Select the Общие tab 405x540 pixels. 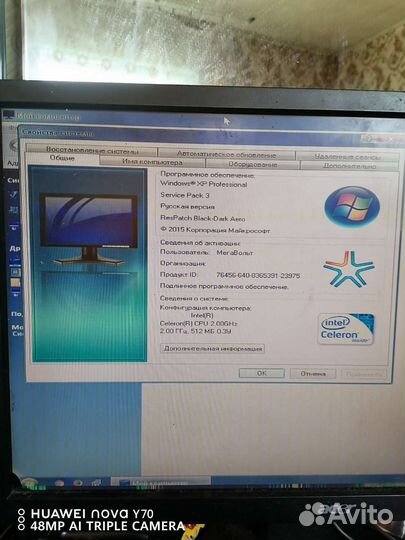tap(62, 158)
